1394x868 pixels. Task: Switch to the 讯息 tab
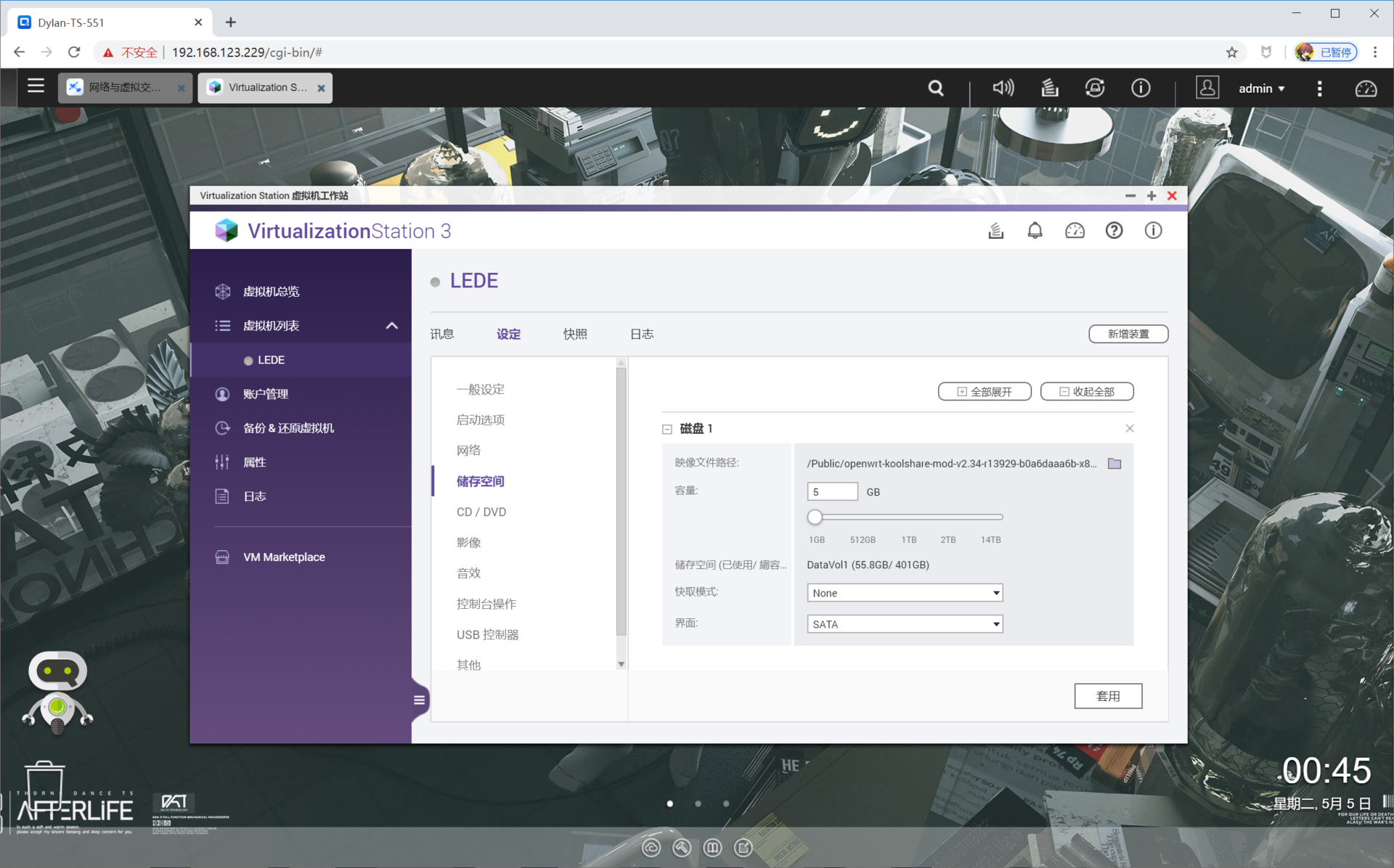442,334
